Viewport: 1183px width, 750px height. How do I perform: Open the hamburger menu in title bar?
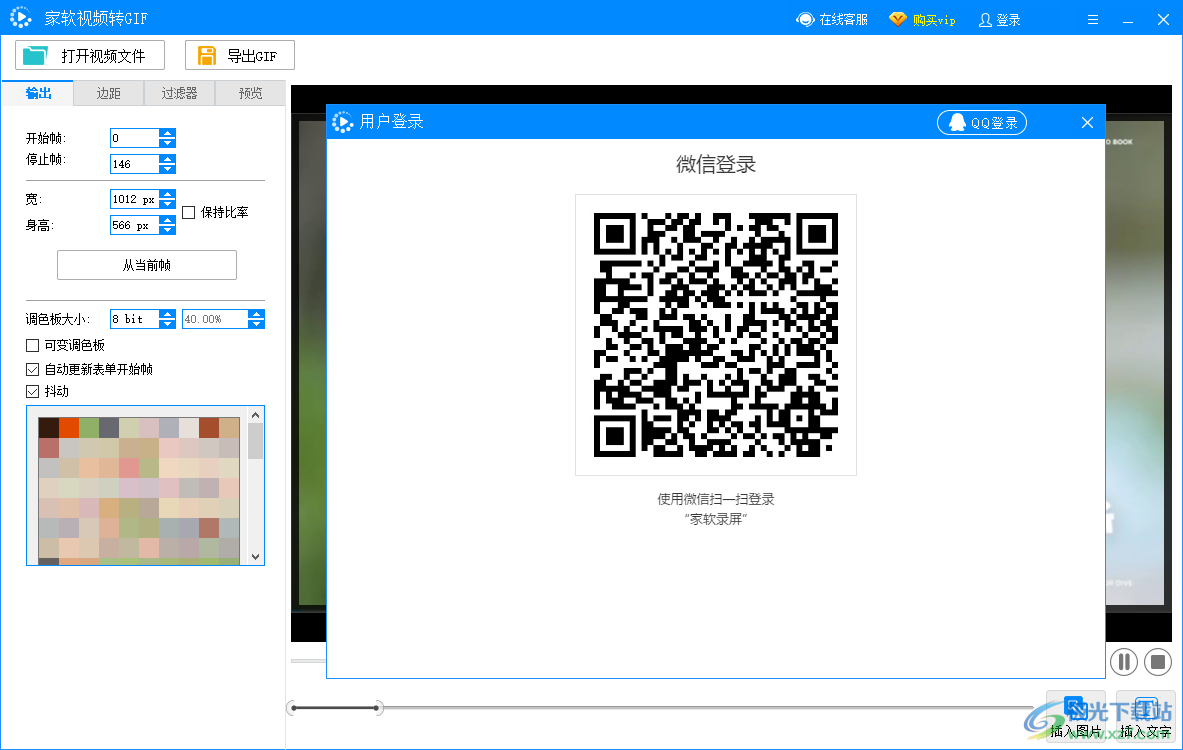(1092, 20)
